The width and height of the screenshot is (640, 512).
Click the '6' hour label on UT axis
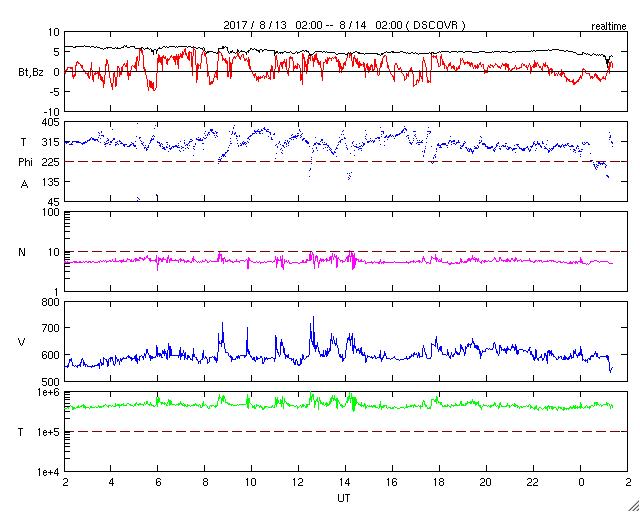(158, 482)
